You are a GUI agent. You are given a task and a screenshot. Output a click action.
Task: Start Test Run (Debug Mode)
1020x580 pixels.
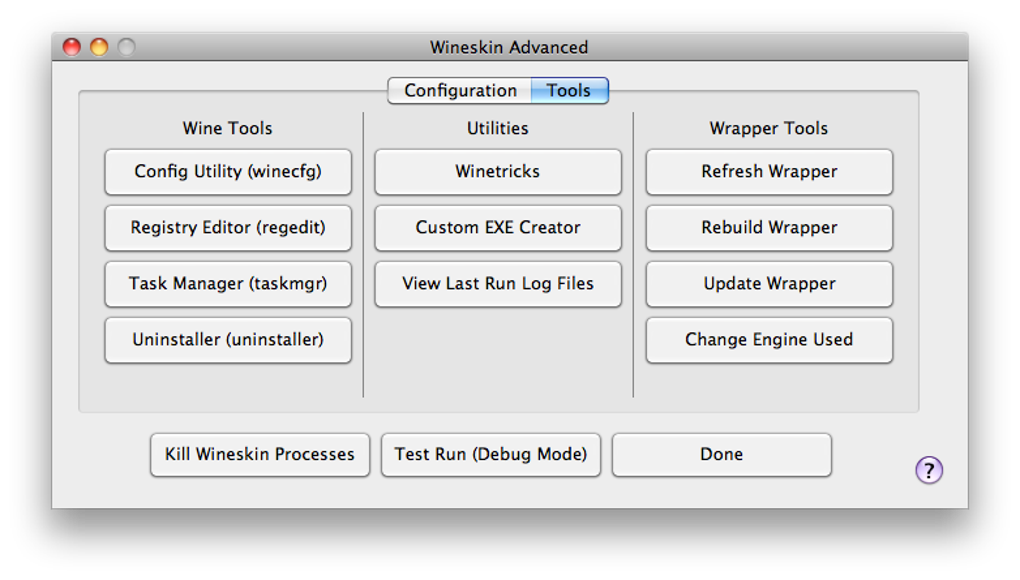(x=491, y=455)
